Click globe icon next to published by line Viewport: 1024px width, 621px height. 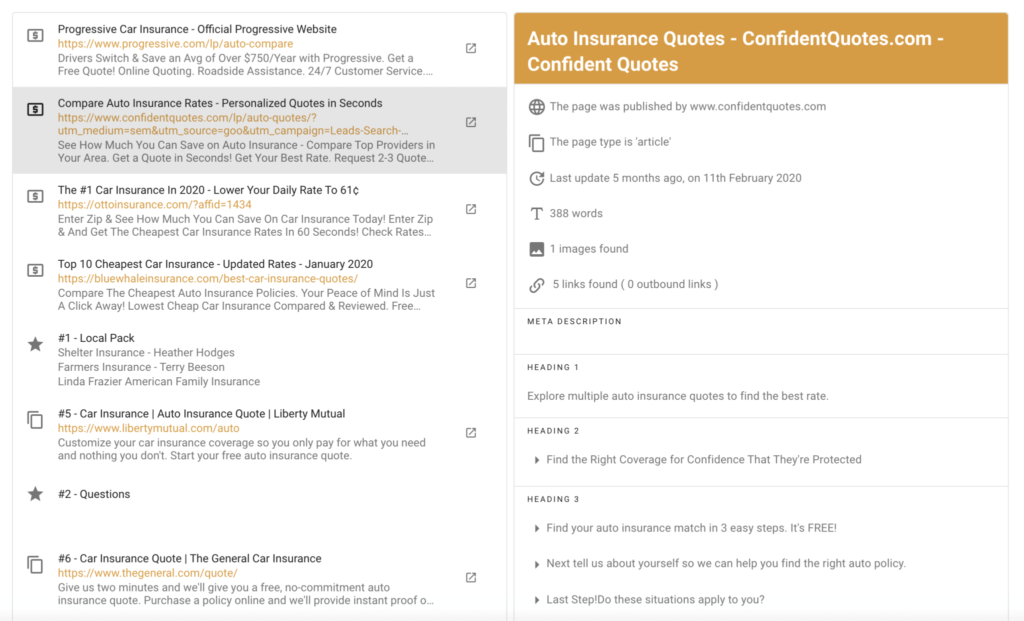coord(537,107)
